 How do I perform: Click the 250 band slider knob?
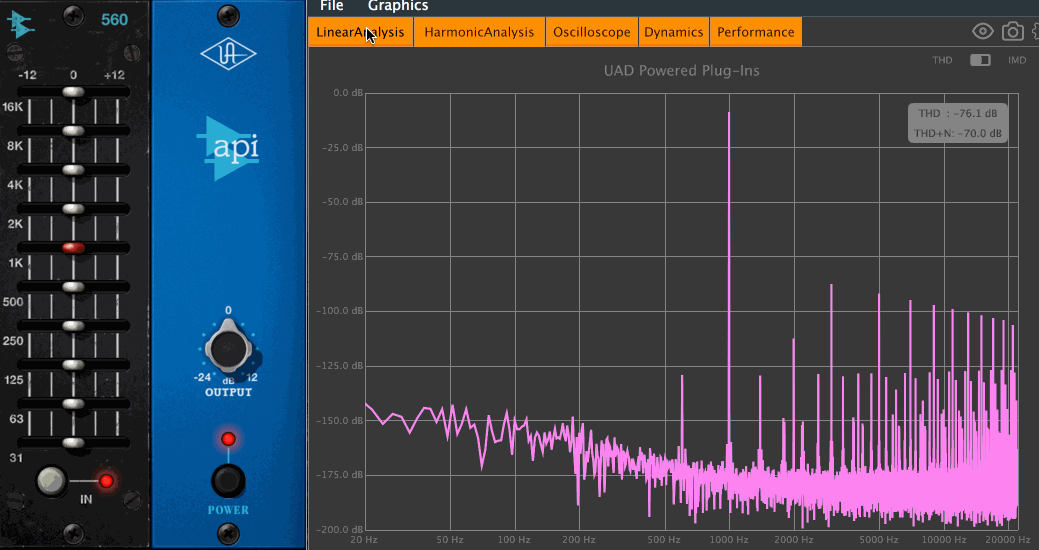pyautogui.click(x=74, y=326)
